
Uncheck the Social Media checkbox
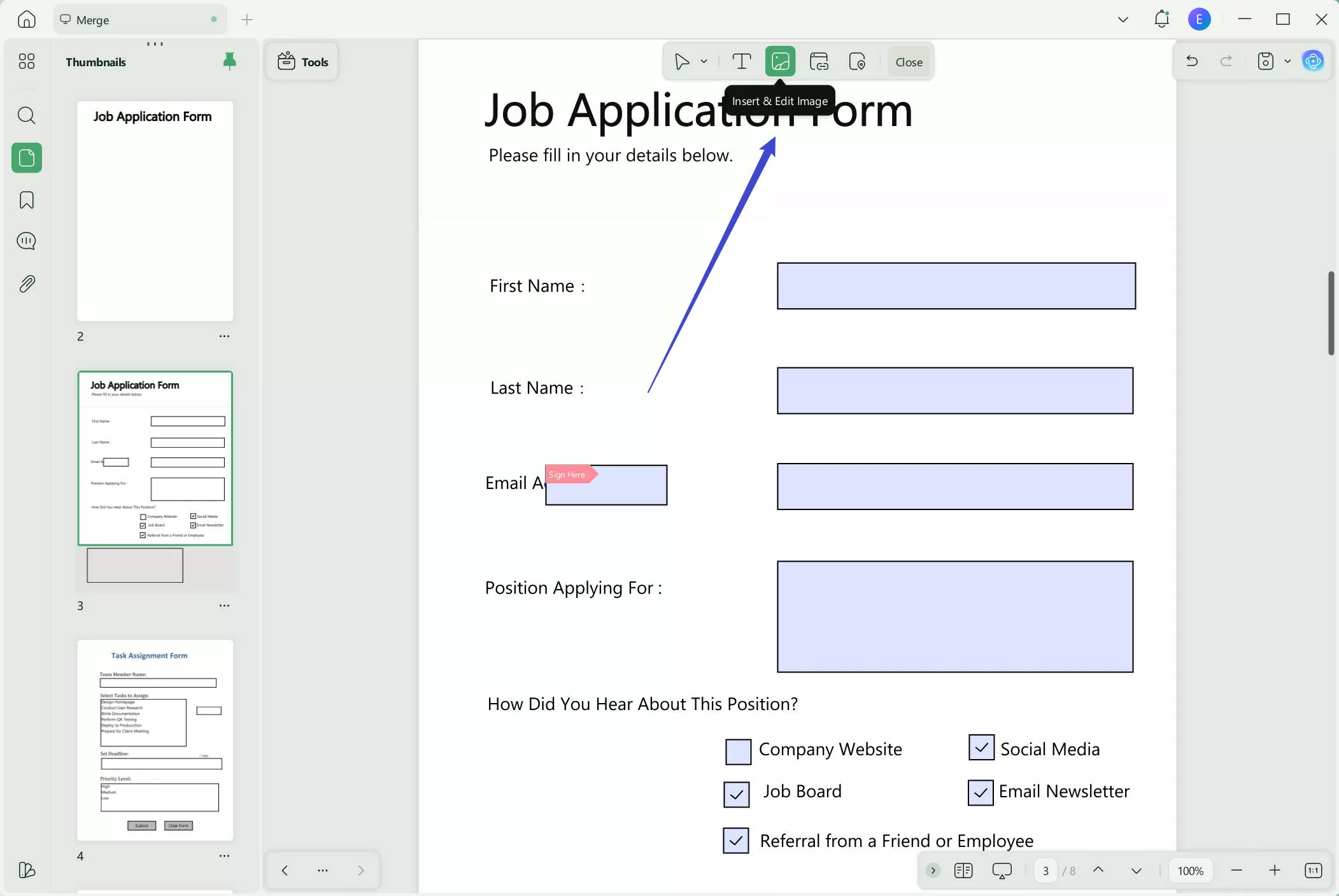[x=979, y=747]
